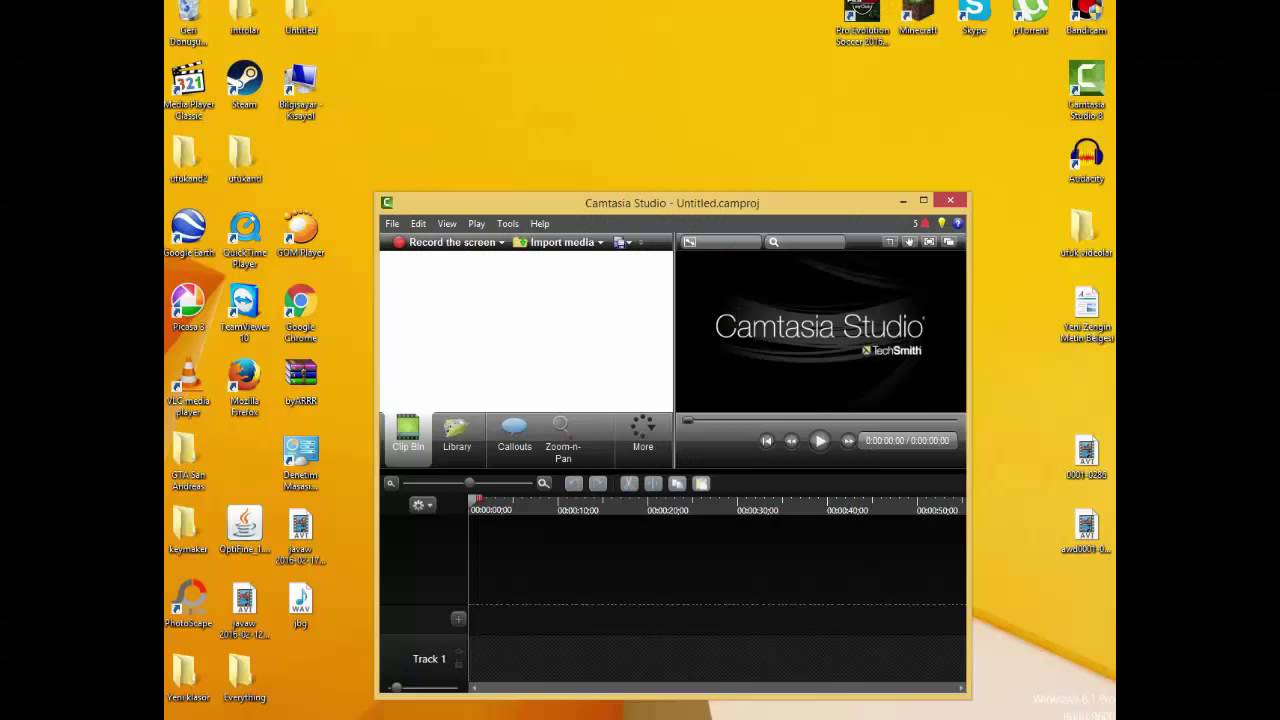
Task: Open the editing dimensions dropdown in the preview
Action: click(x=721, y=242)
